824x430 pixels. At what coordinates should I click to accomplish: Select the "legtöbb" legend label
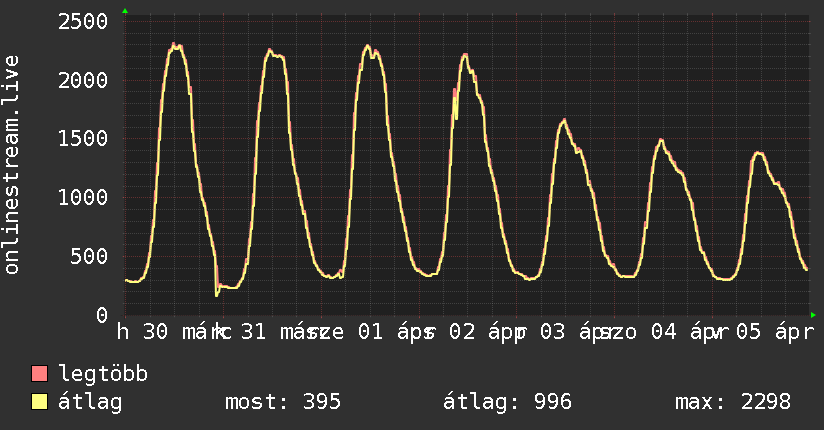point(104,374)
